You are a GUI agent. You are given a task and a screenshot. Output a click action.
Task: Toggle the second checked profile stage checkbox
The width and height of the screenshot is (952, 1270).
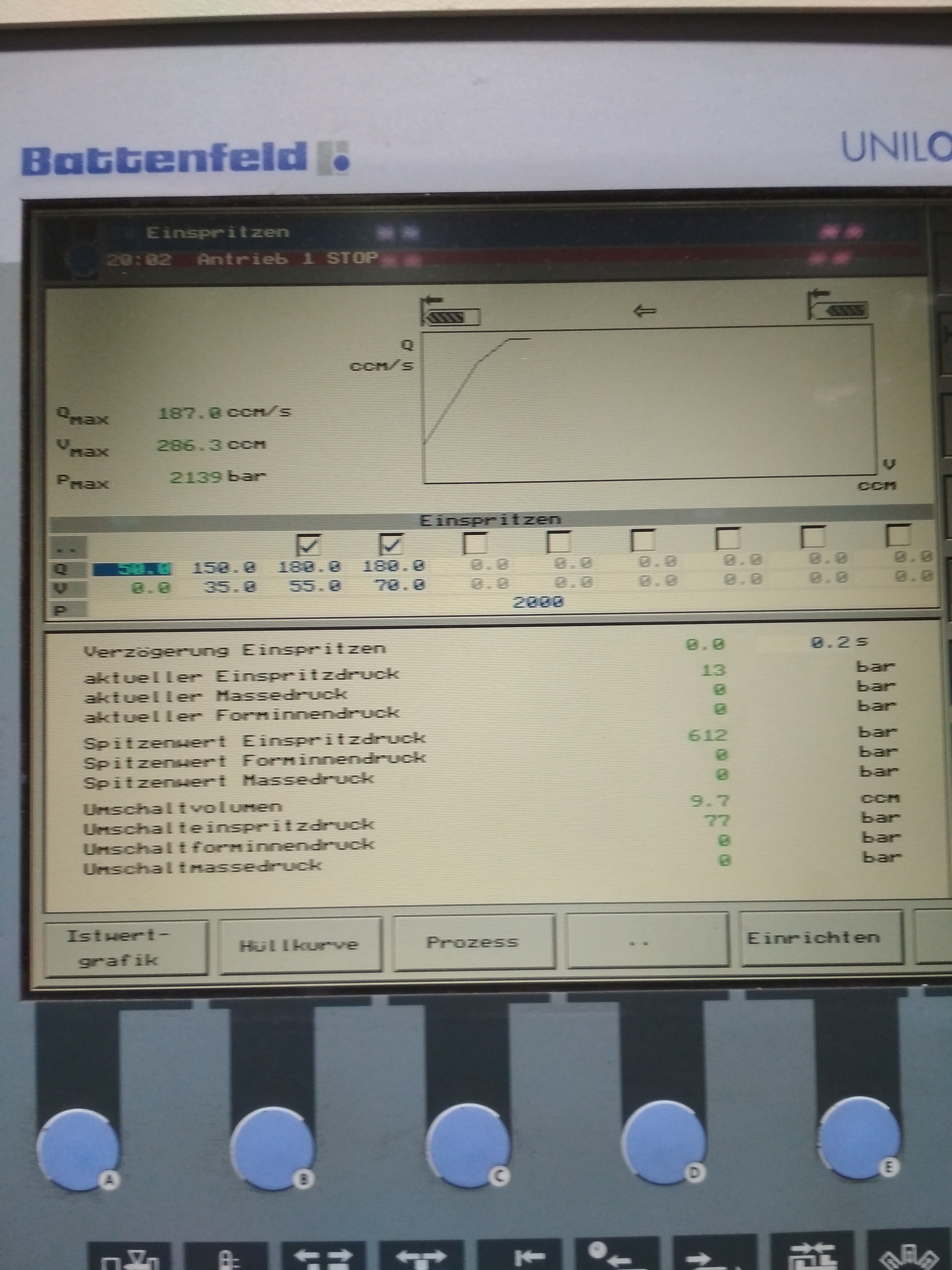[391, 544]
